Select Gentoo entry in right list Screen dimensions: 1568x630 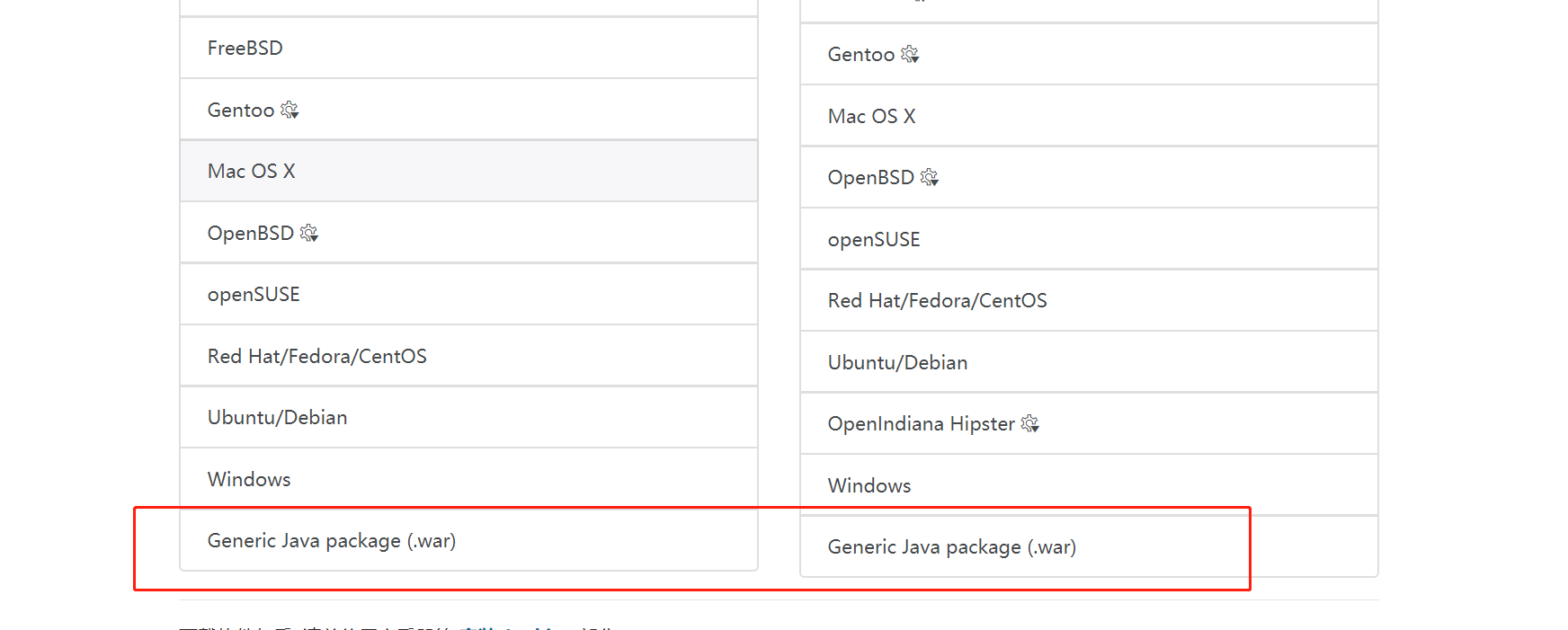pos(1089,54)
